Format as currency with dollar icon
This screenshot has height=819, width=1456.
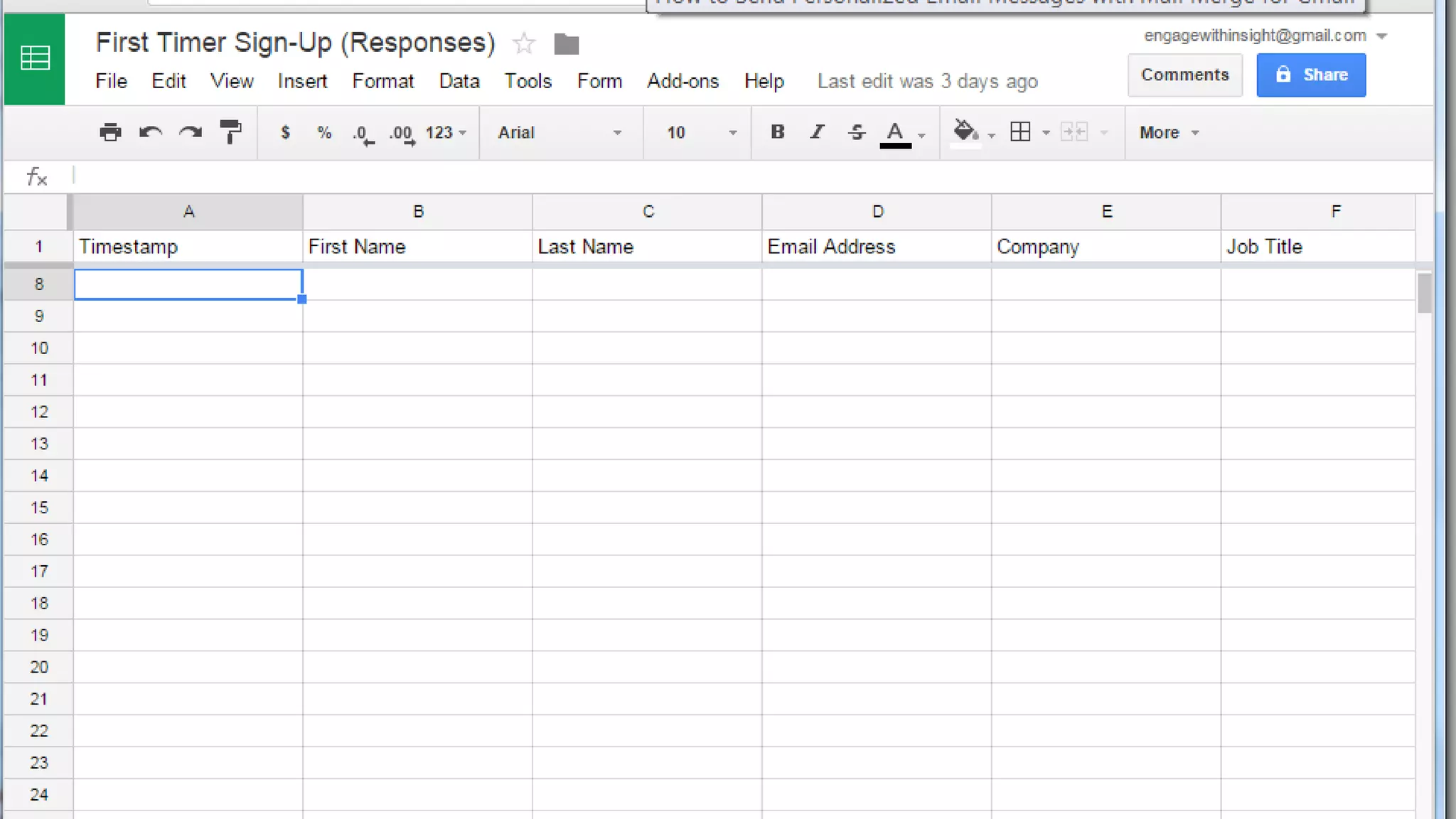click(x=285, y=132)
